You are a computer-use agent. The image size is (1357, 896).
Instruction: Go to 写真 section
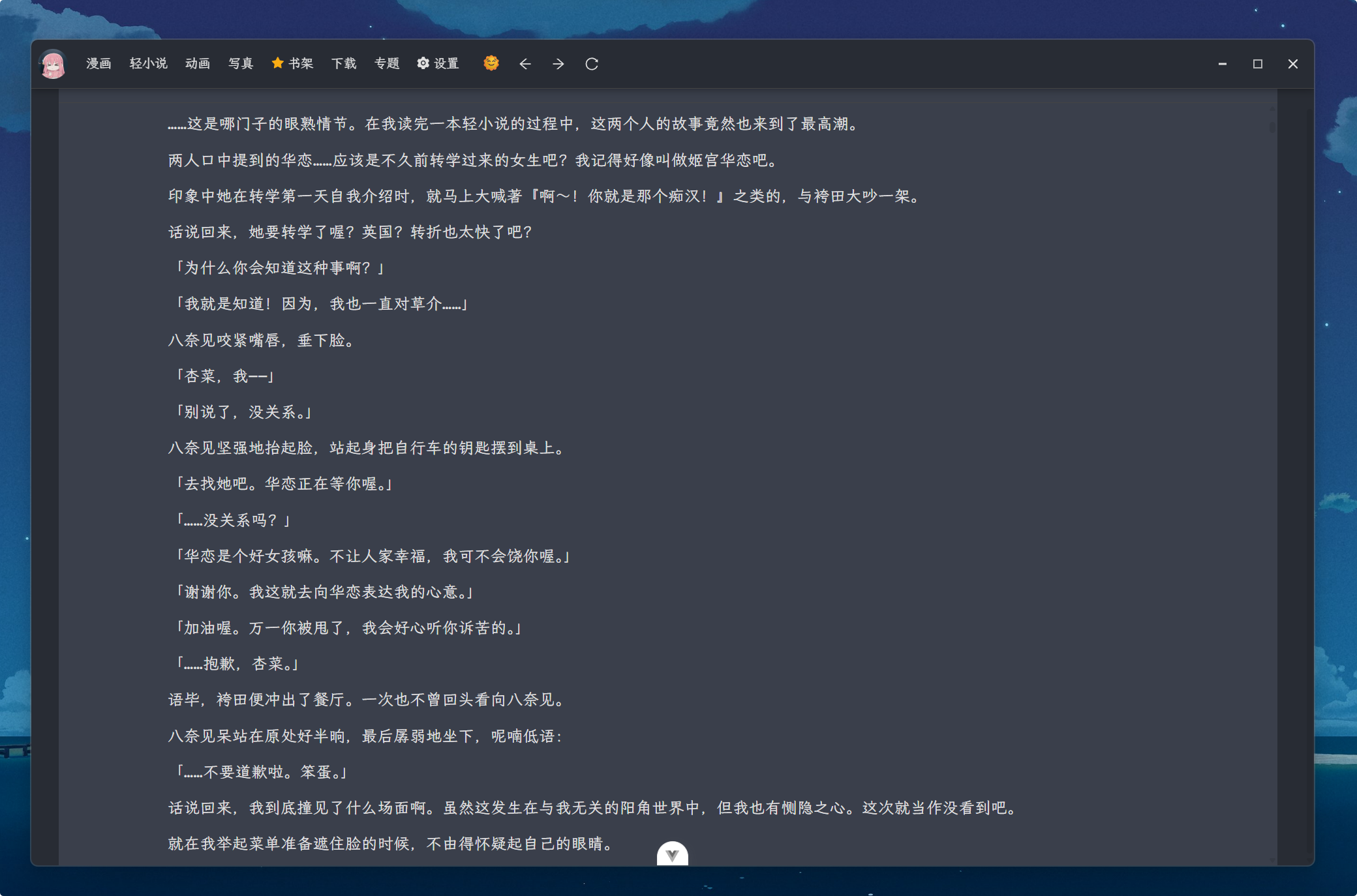click(240, 64)
